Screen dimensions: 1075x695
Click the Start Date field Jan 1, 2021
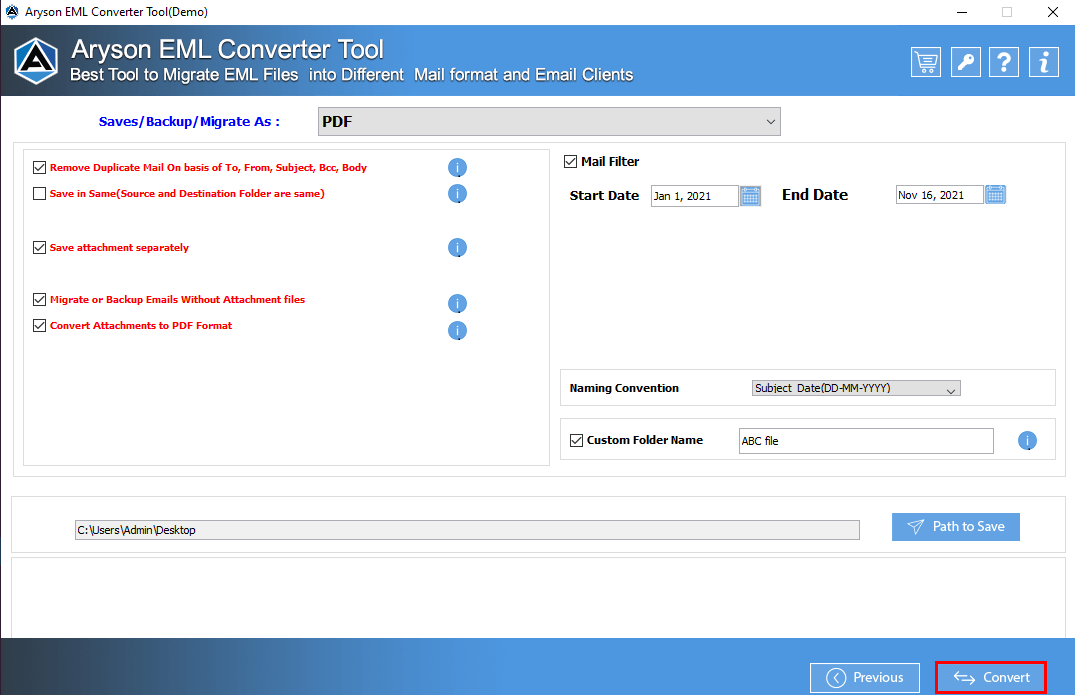(694, 196)
